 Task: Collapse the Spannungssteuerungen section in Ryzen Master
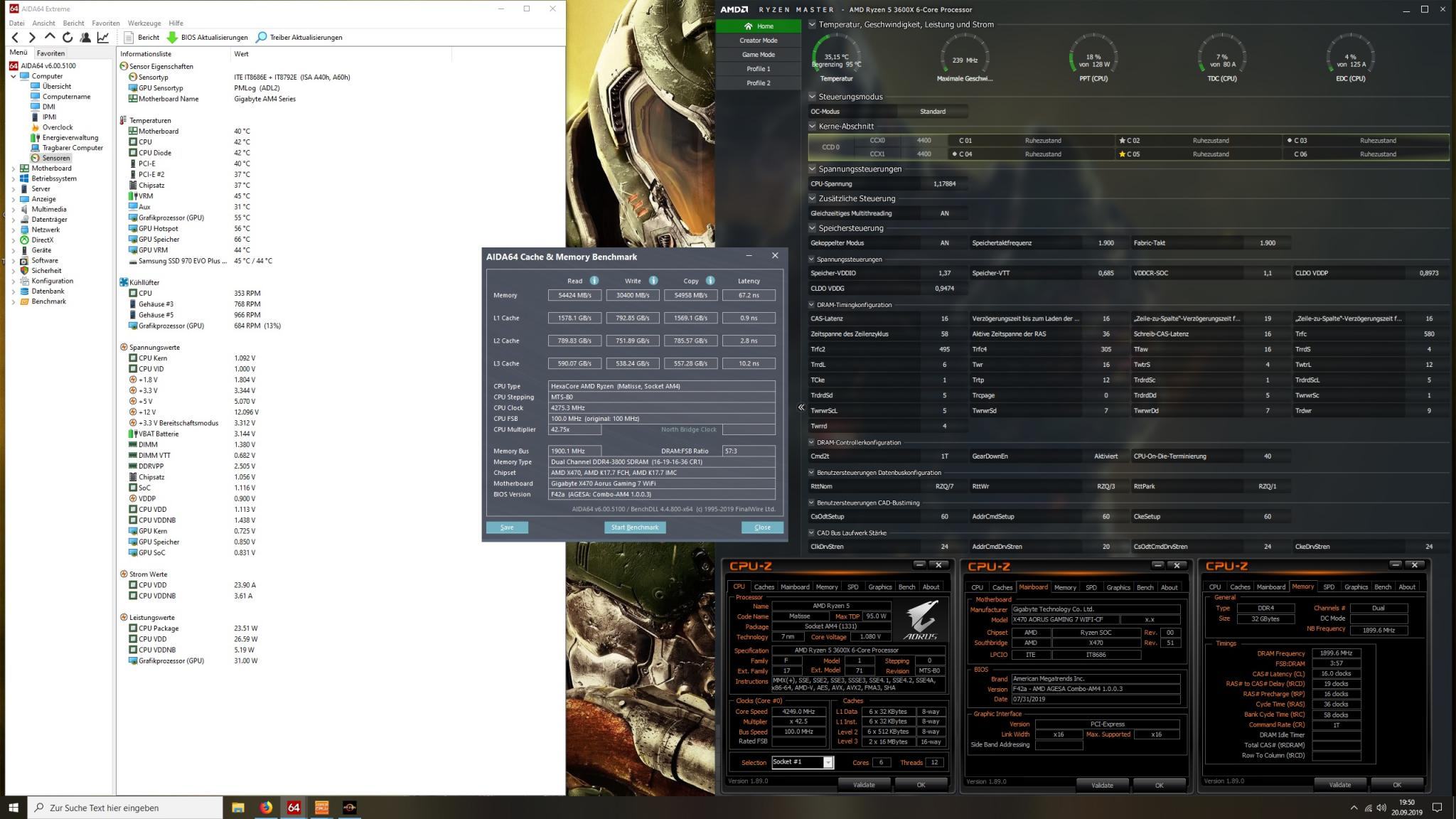tap(813, 169)
